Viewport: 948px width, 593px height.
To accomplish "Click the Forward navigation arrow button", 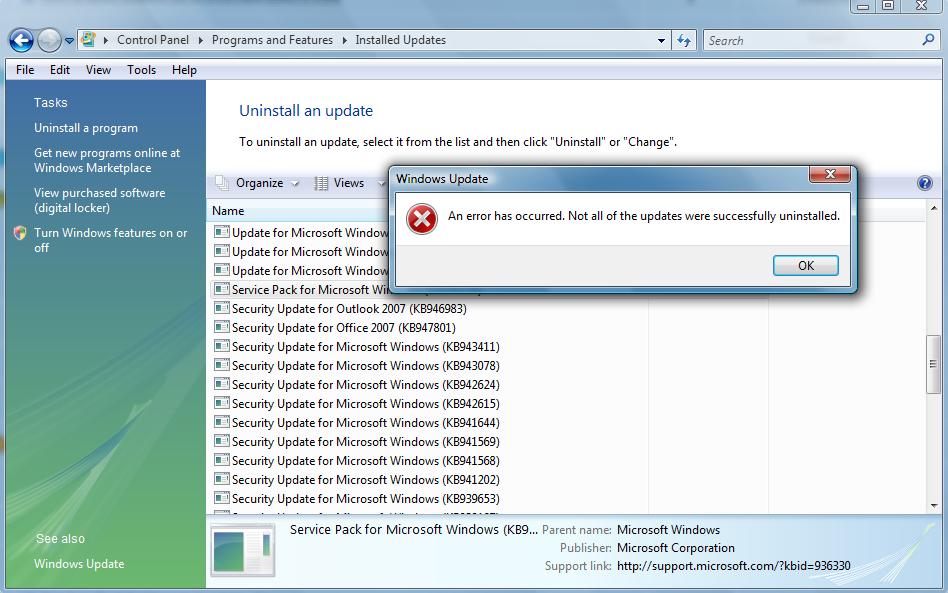I will pos(49,41).
